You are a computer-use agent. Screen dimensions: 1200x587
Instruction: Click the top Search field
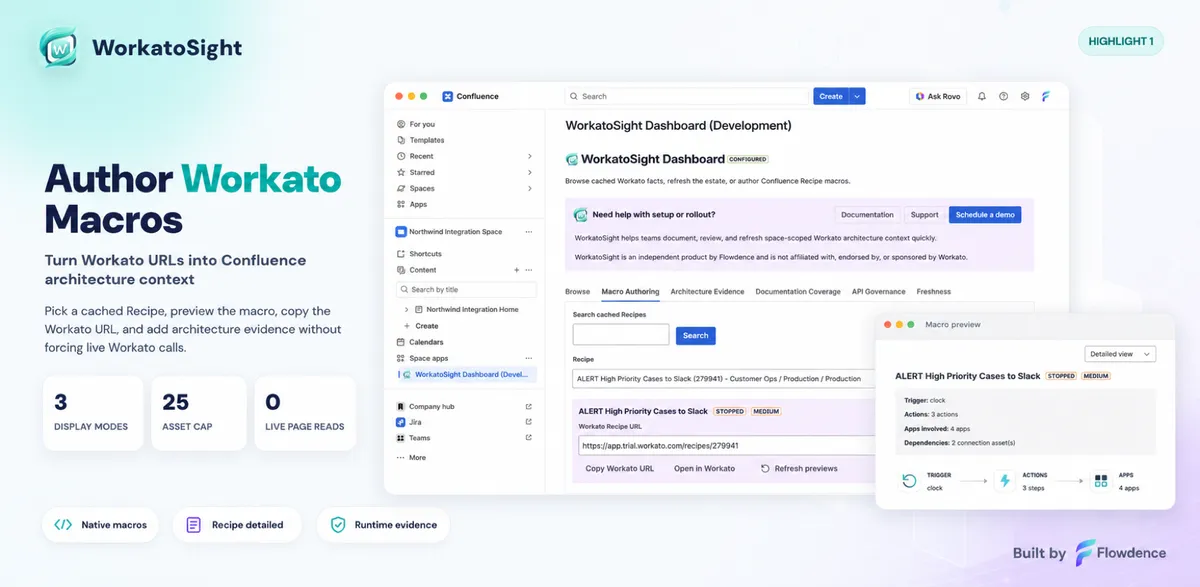coord(686,96)
